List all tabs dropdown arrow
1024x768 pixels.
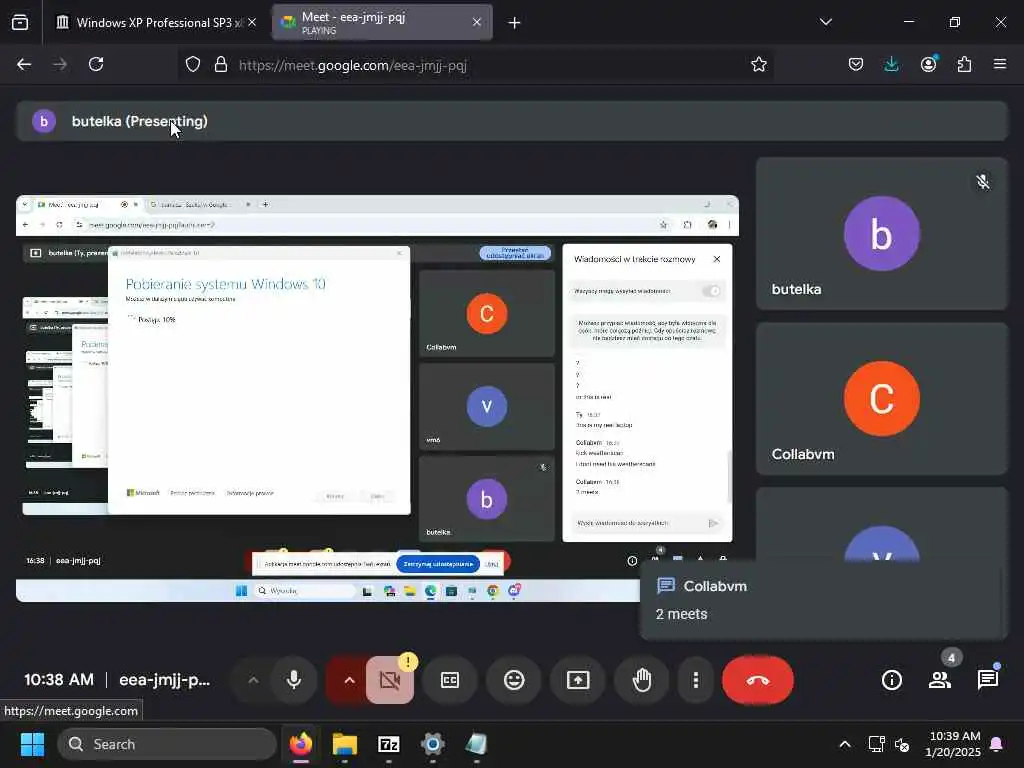[x=825, y=22]
